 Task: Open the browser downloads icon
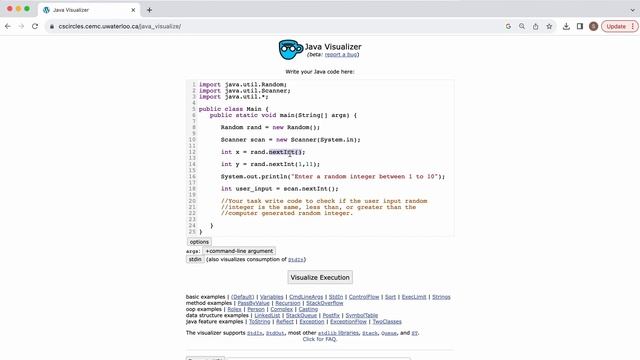click(x=566, y=27)
